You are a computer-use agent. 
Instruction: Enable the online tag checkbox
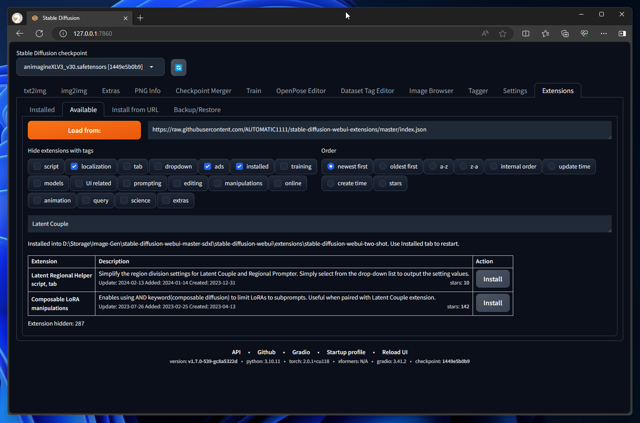[278, 183]
